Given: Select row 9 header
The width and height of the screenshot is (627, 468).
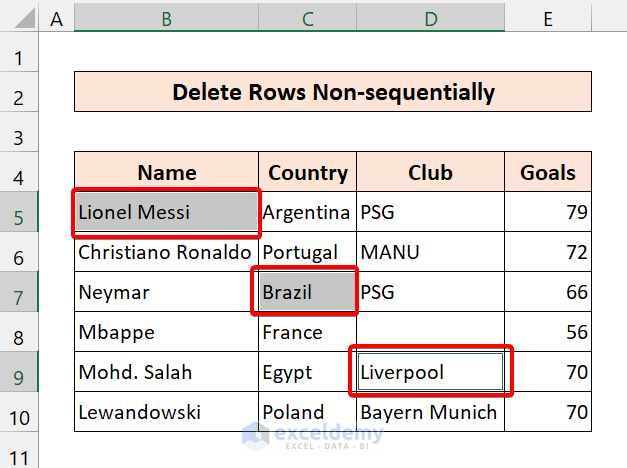Looking at the screenshot, I should pos(19,373).
